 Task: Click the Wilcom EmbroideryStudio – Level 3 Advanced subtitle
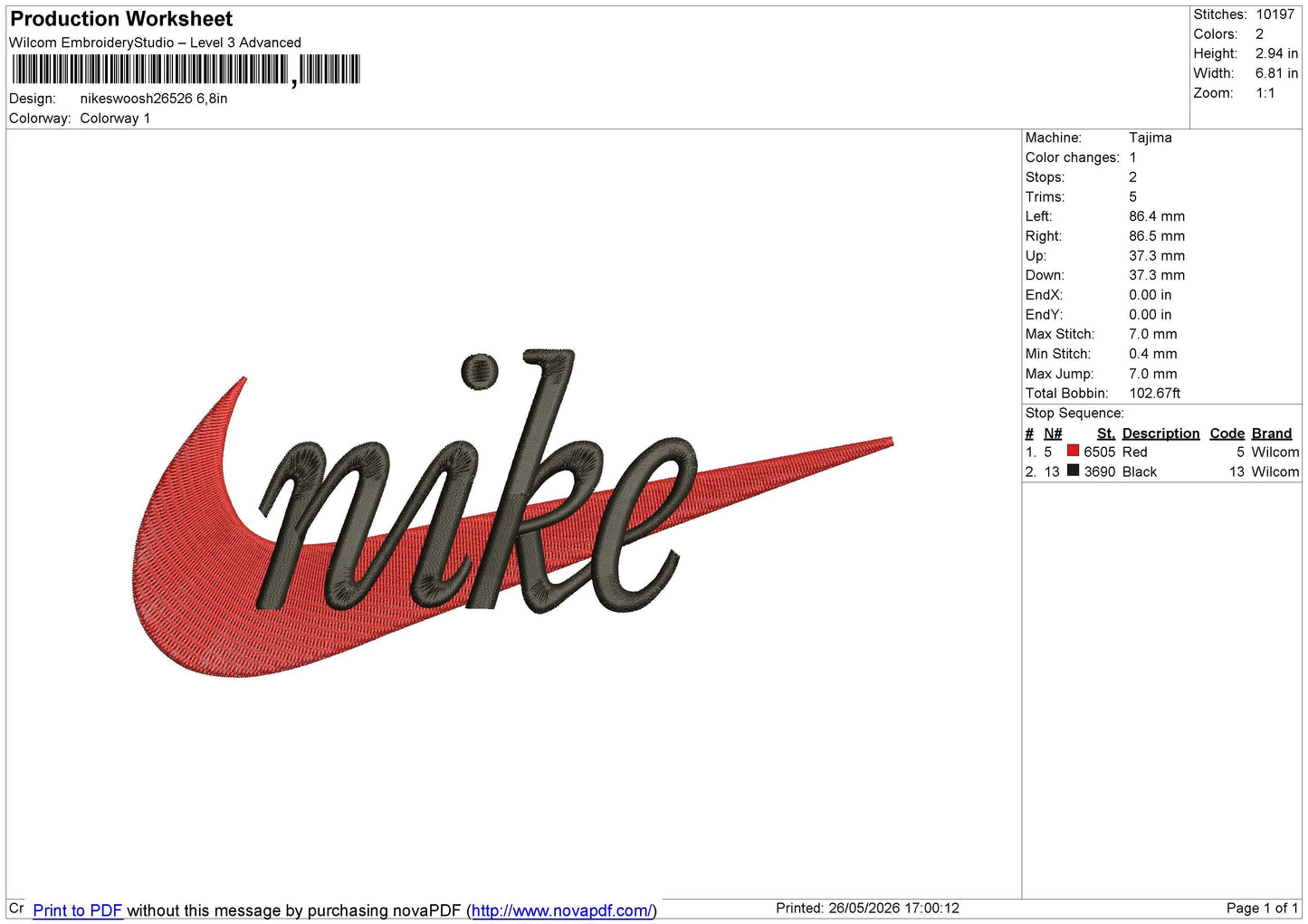(x=155, y=43)
